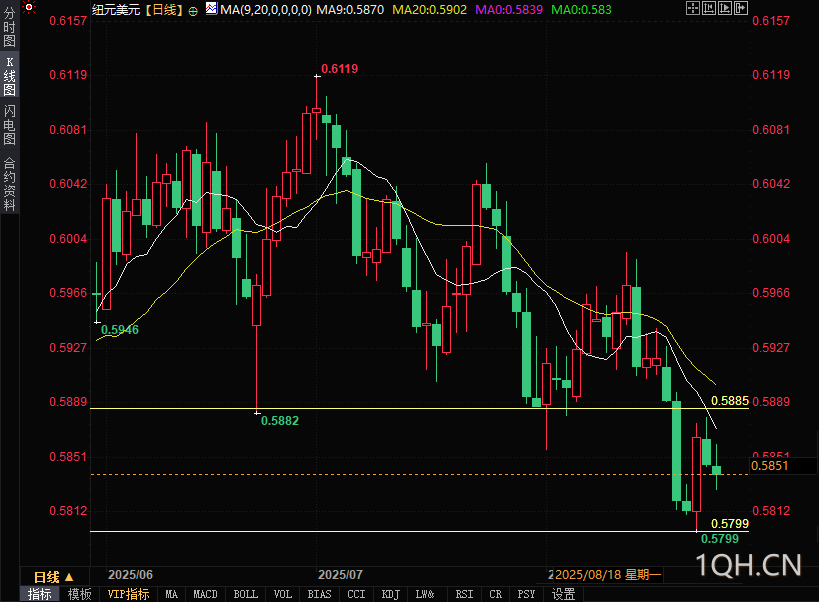The image size is (819, 602).
Task: Expand the 【日线】 period selector in chart title
Action: click(x=160, y=10)
